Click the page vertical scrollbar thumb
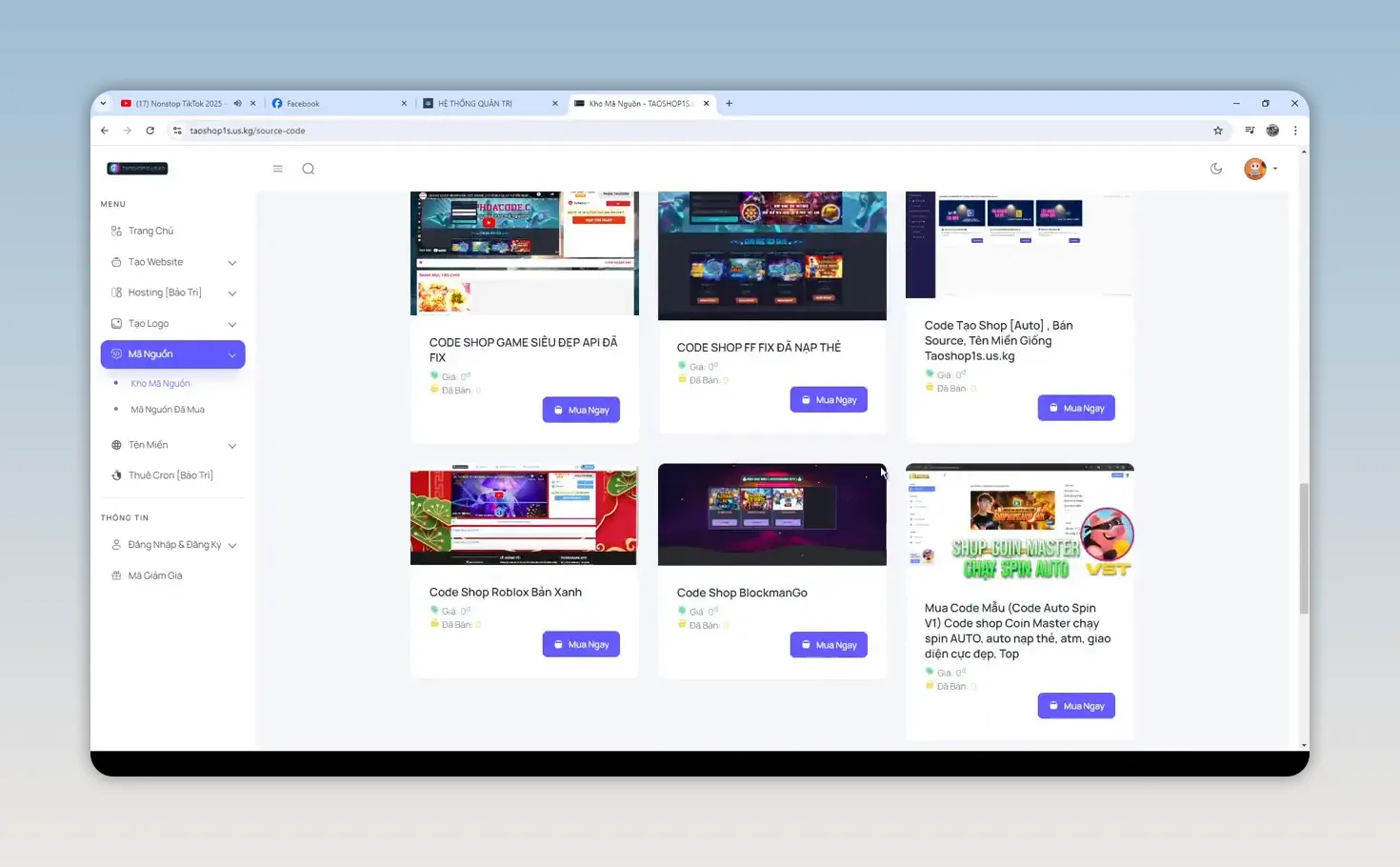The height and width of the screenshot is (867, 1400). (x=1304, y=549)
